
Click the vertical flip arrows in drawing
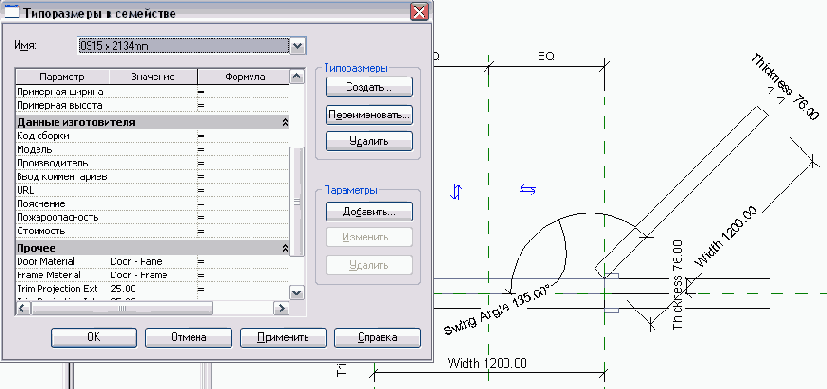(x=456, y=191)
